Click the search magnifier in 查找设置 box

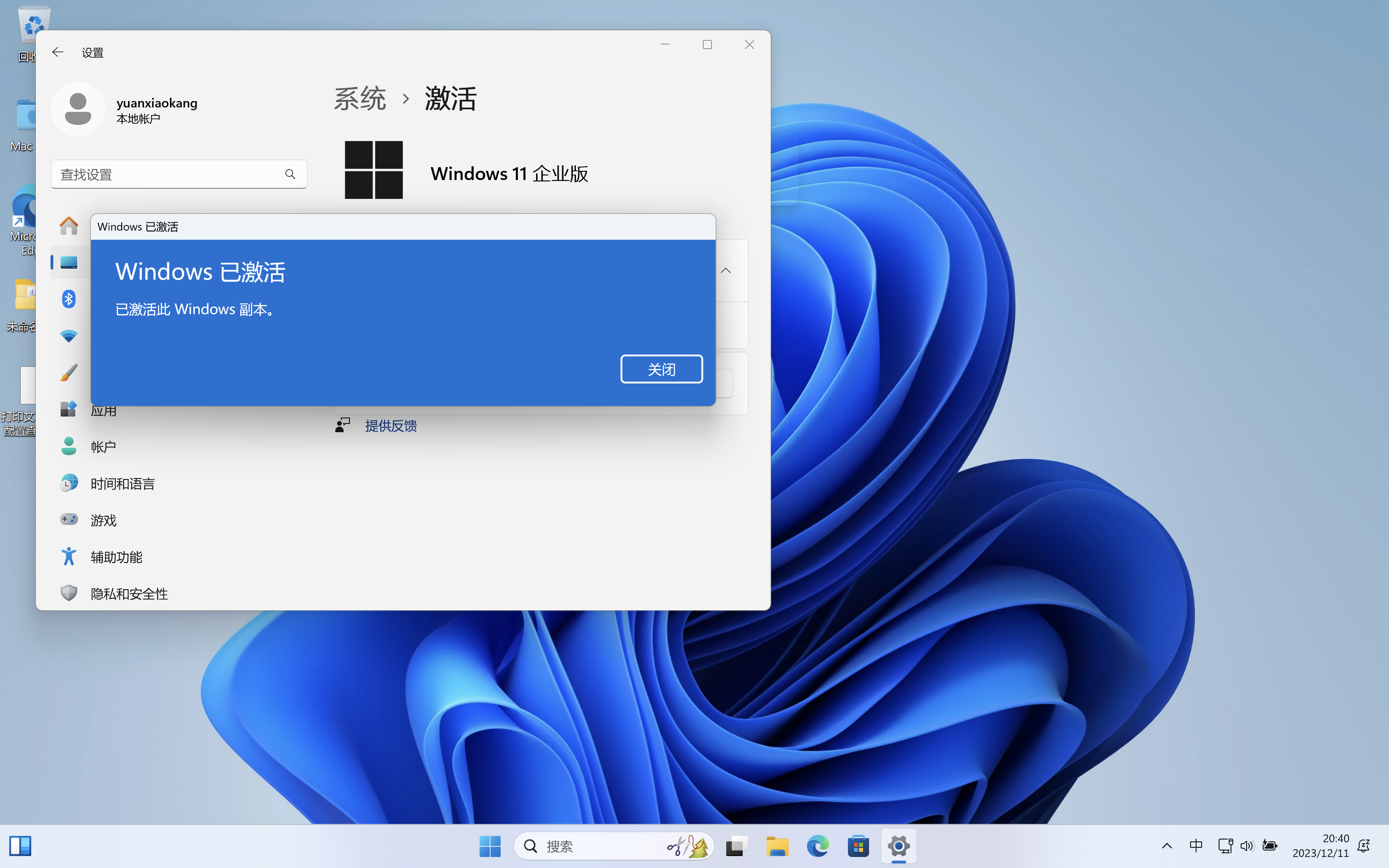(290, 174)
